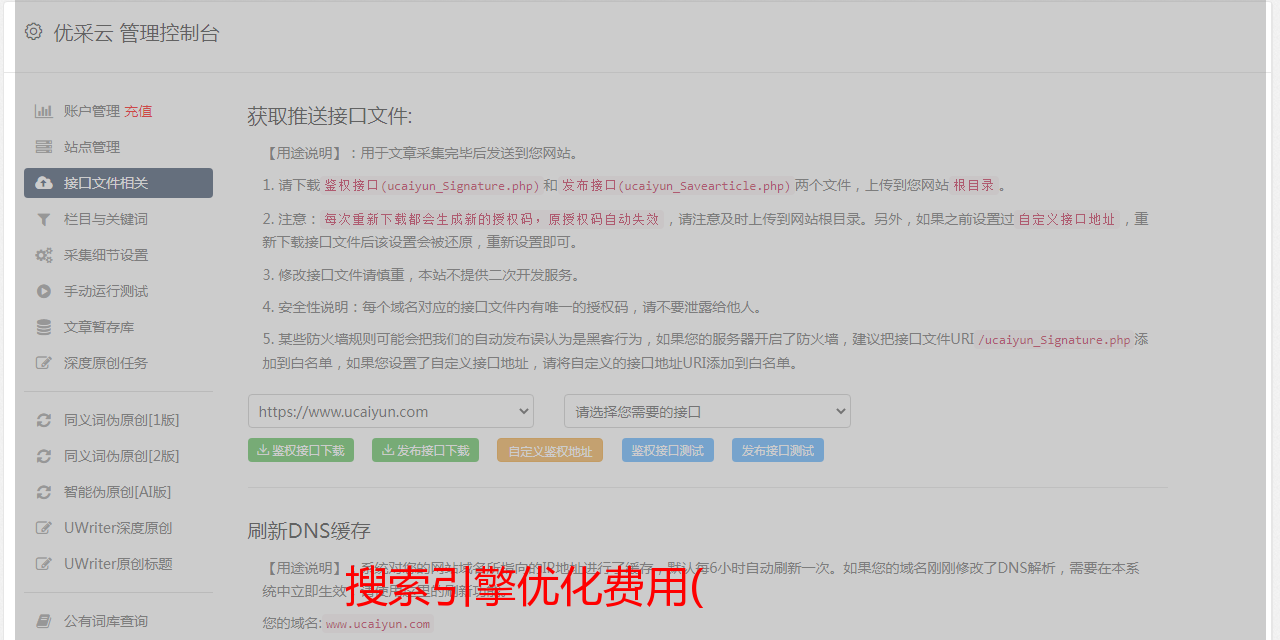1280x640 pixels.
Task: Click the red 充值 link
Action: (138, 111)
